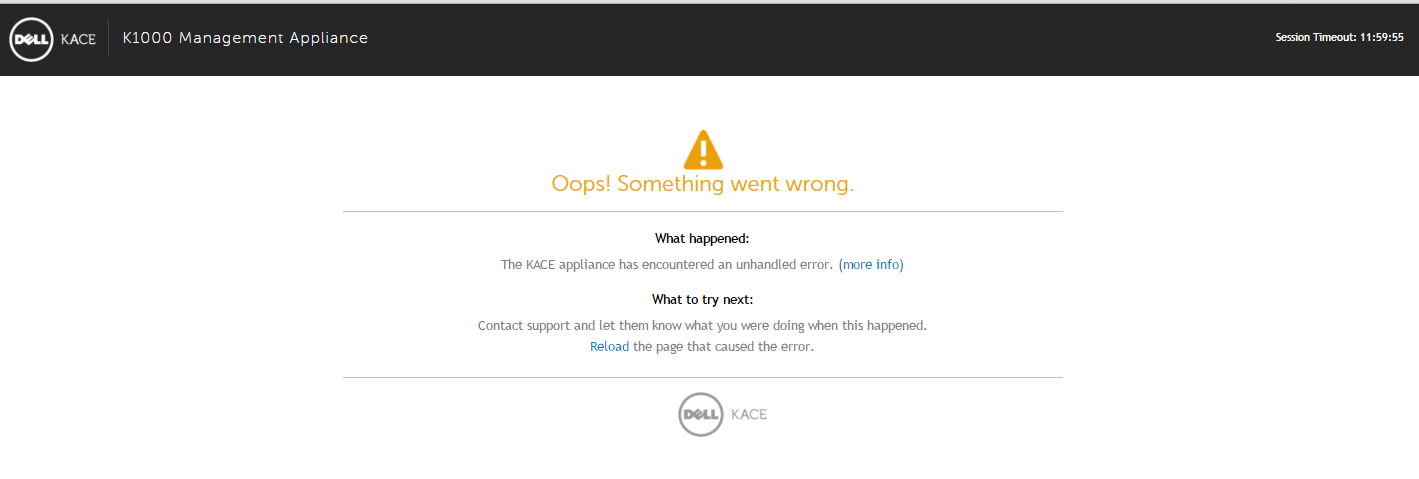Viewport: 1419px width, 479px height.
Task: Click the "What happened:" heading
Action: [702, 238]
